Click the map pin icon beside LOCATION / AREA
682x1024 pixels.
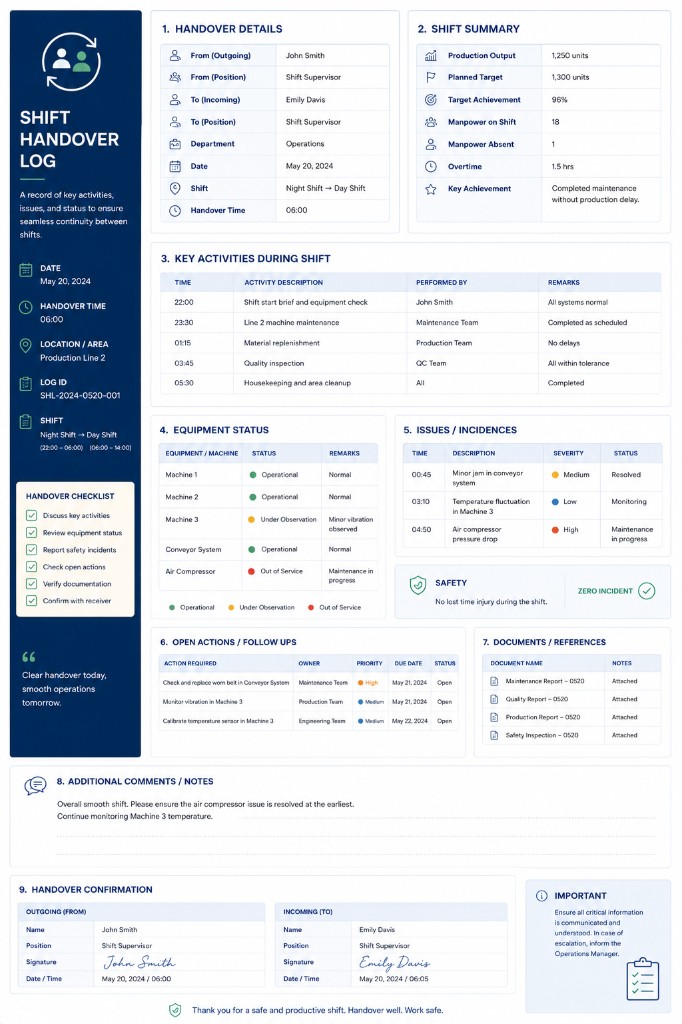tap(25, 345)
